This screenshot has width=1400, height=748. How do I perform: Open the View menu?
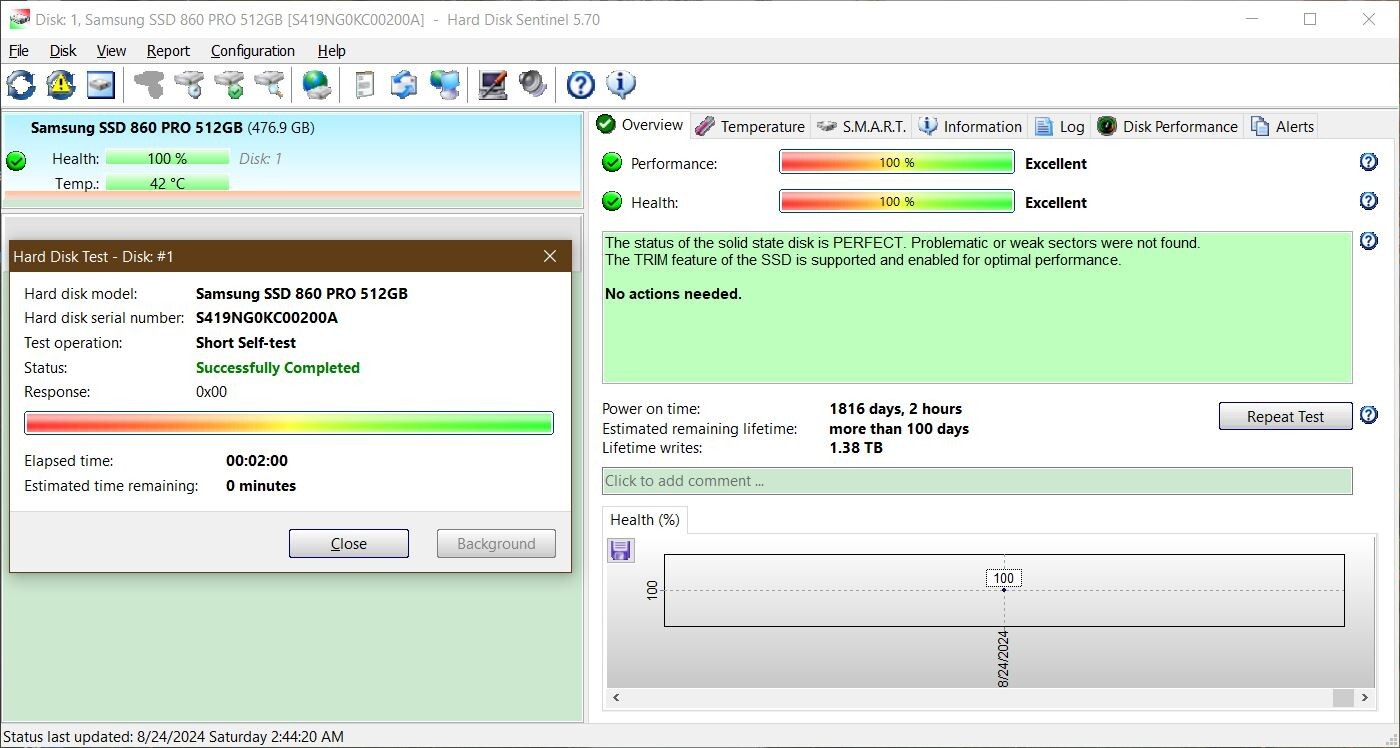click(x=111, y=51)
